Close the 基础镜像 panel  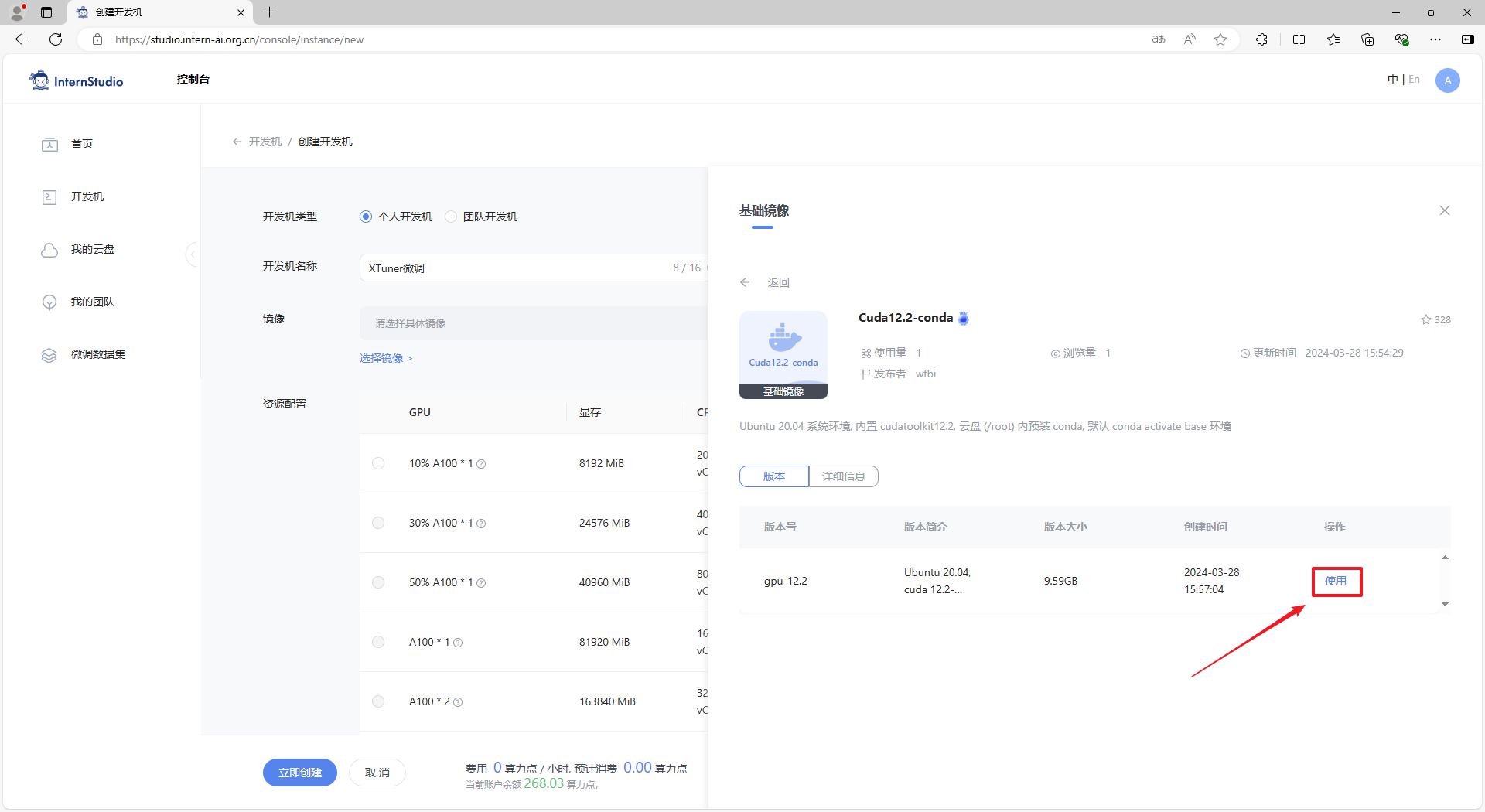[x=1445, y=210]
